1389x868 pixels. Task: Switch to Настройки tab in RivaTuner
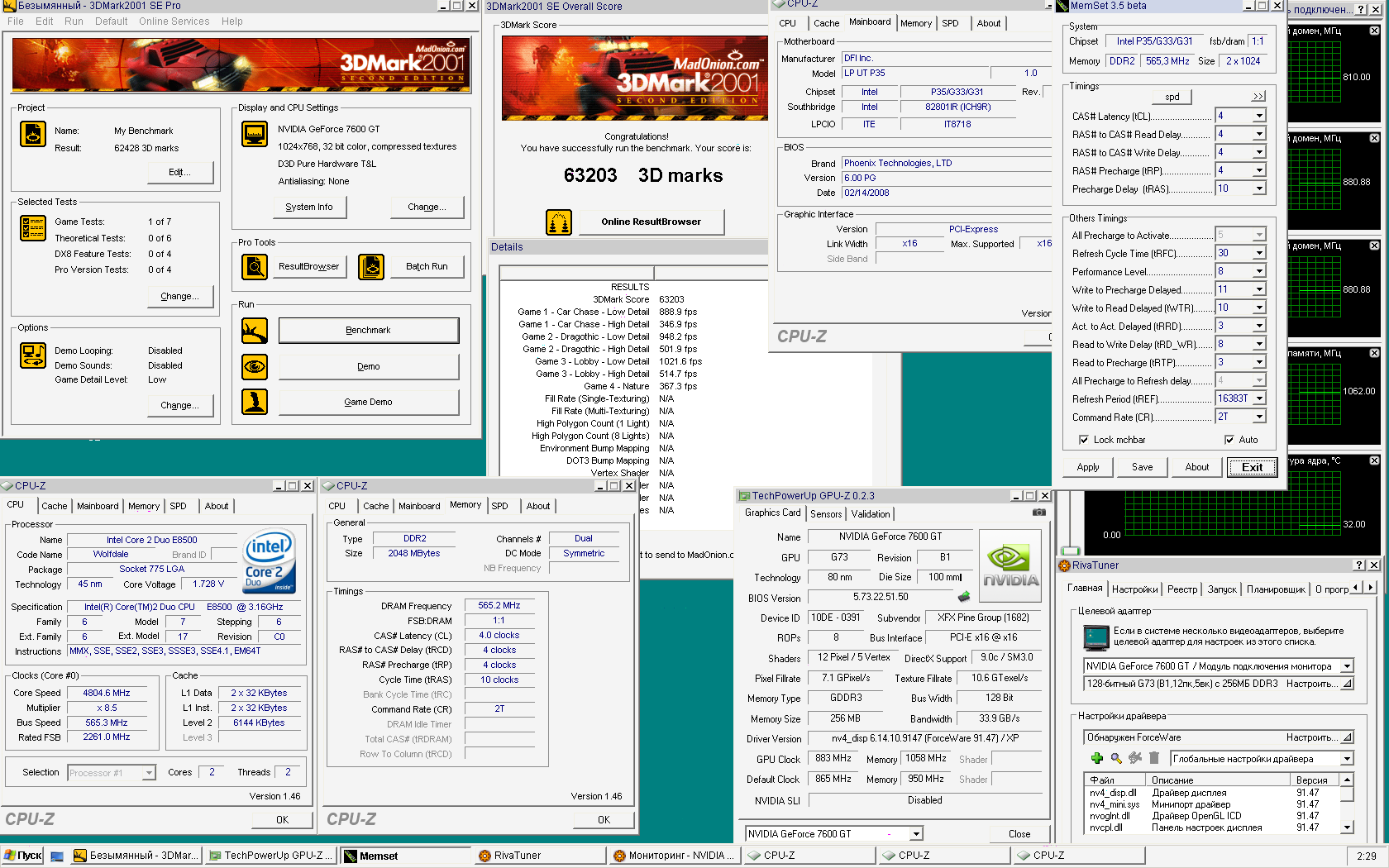[1134, 589]
